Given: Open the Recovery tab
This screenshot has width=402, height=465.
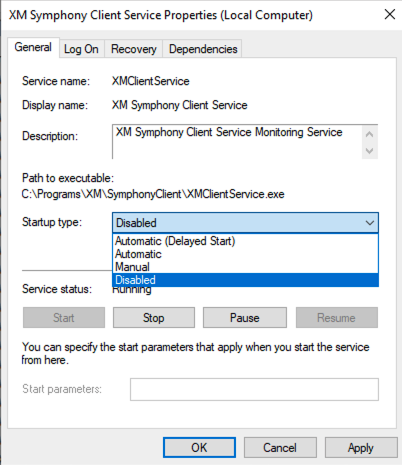Looking at the screenshot, I should [134, 49].
